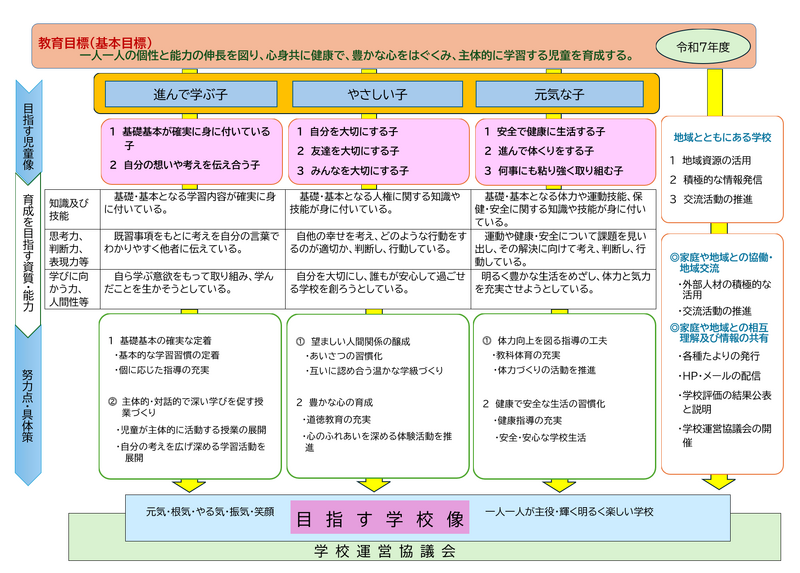Click the 令和7年度 oval label
This screenshot has height=573, width=800.
pos(708,47)
